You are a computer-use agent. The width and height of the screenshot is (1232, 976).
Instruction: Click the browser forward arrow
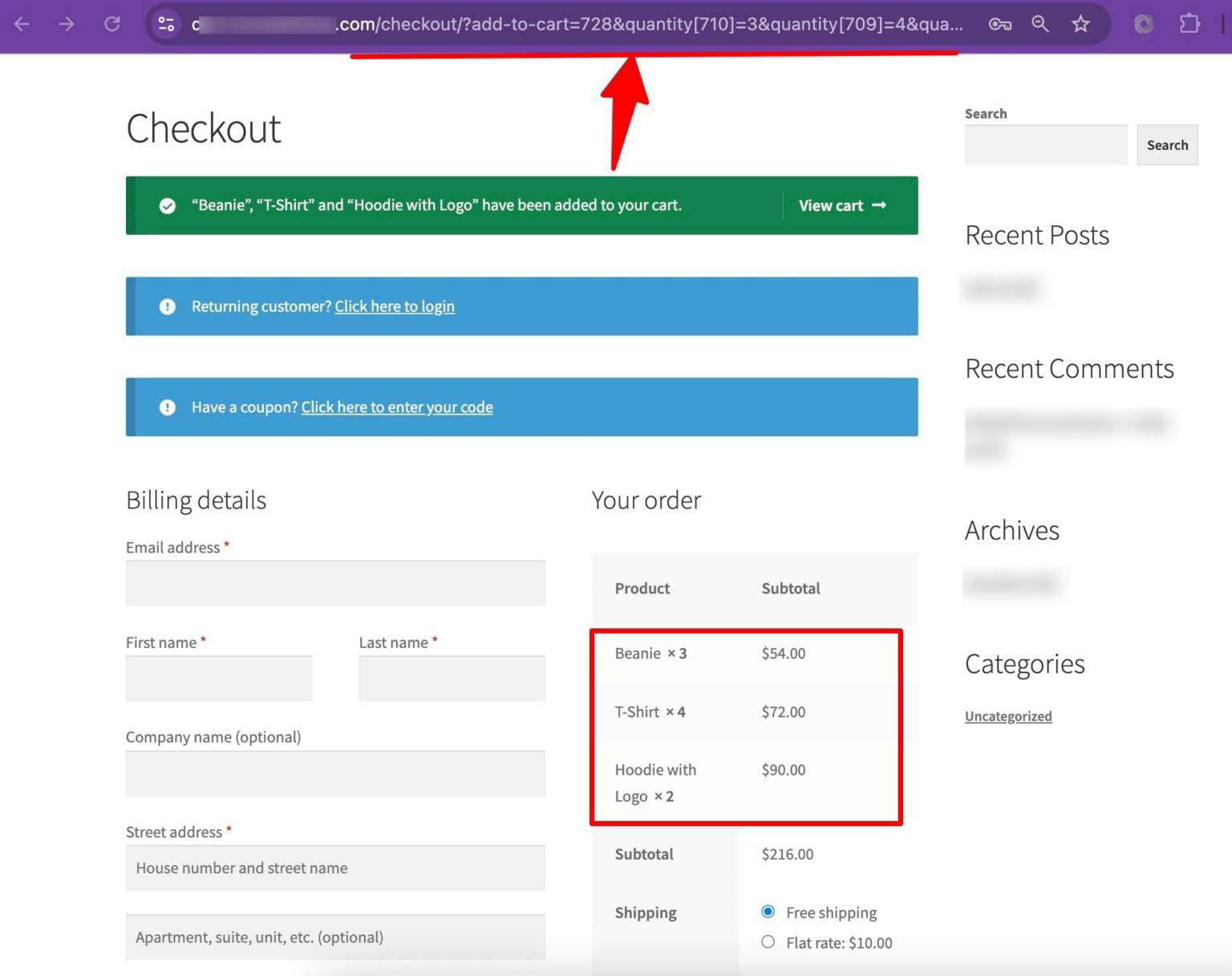tap(67, 25)
